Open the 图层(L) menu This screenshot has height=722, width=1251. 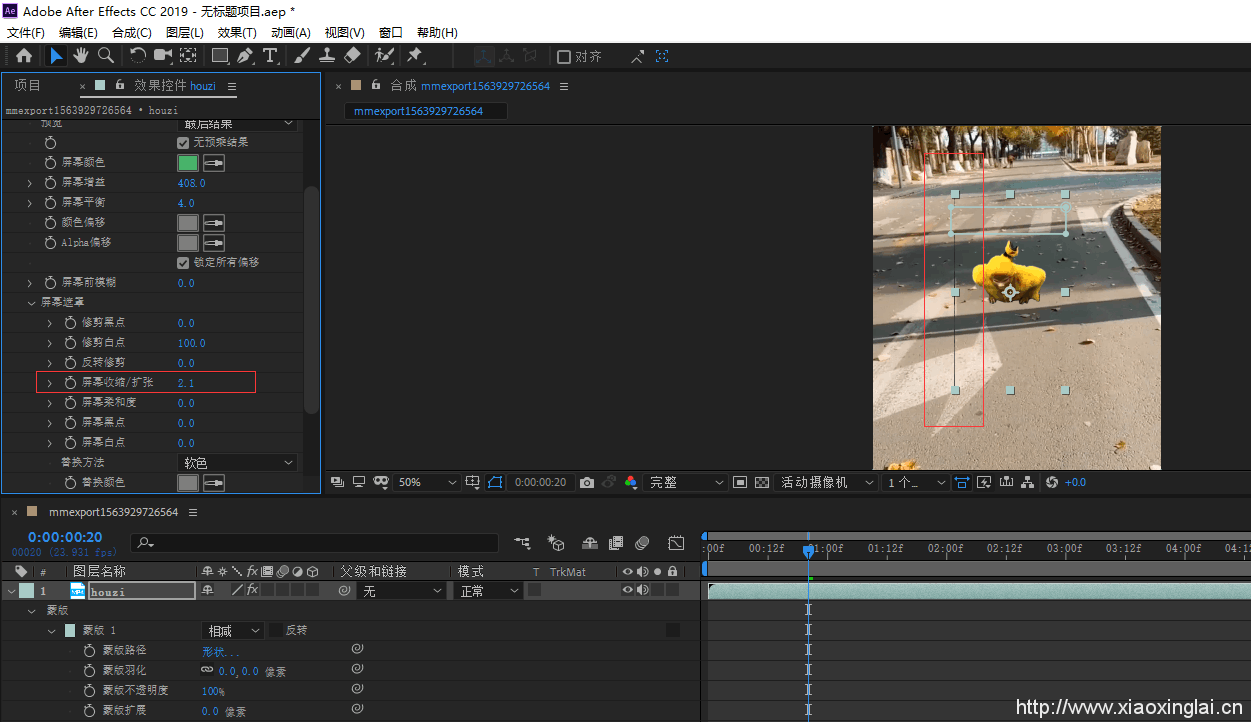[185, 33]
